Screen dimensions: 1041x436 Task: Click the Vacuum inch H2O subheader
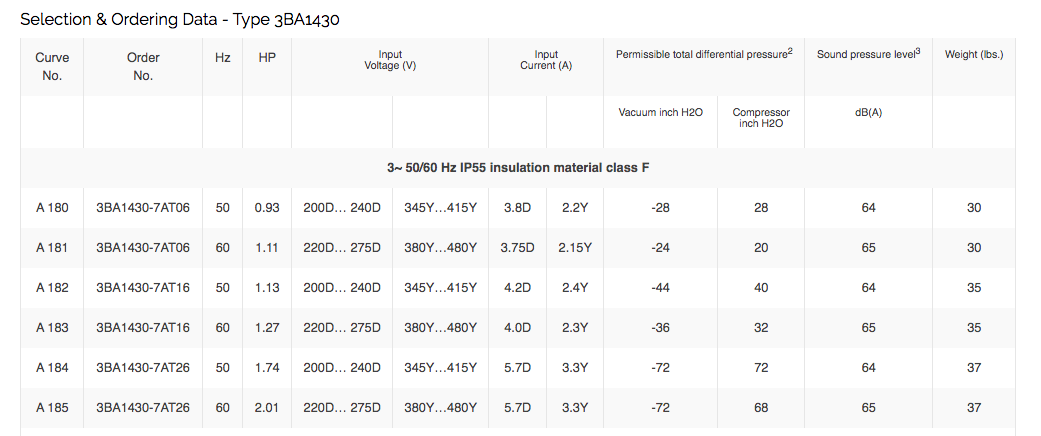click(661, 112)
